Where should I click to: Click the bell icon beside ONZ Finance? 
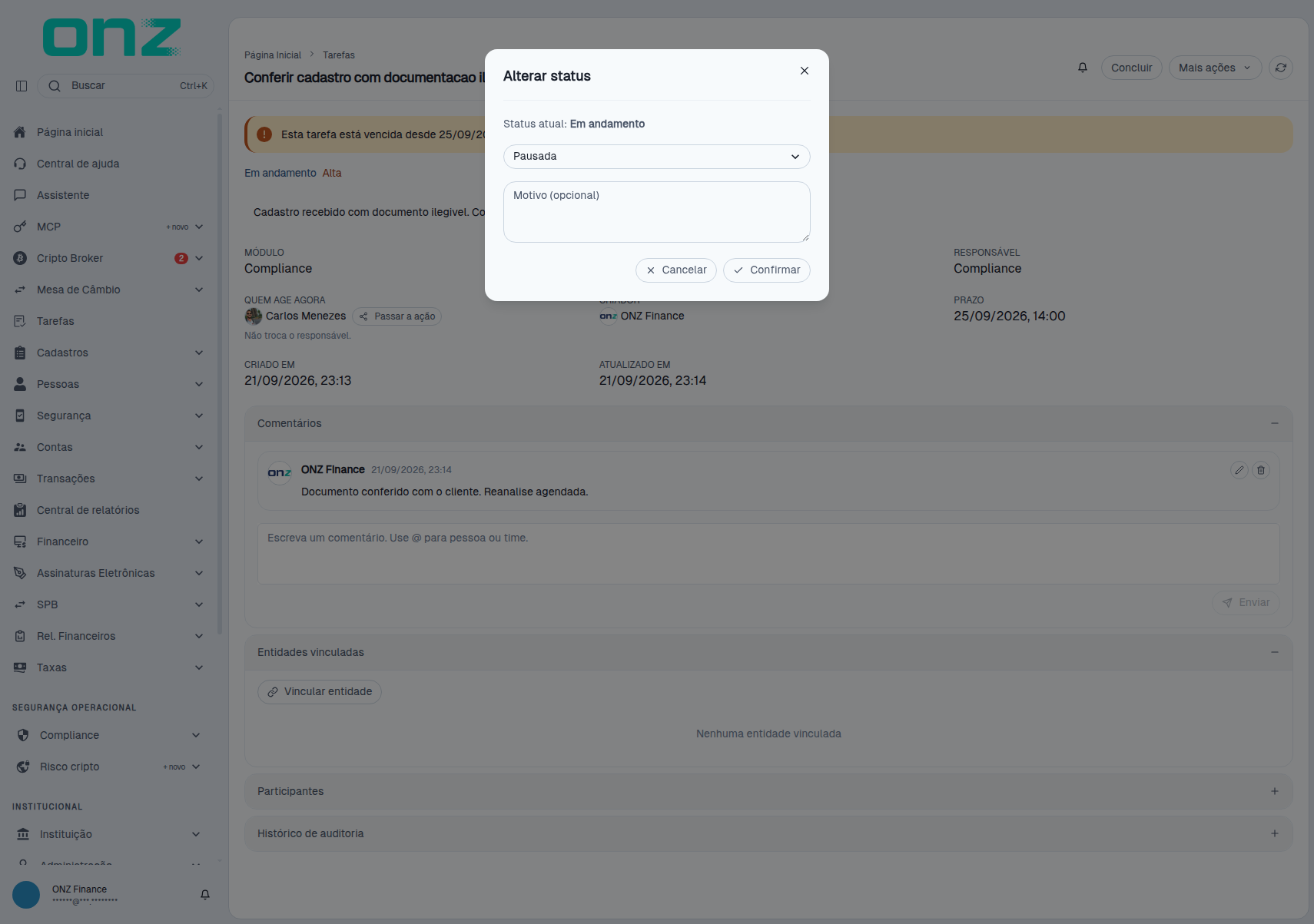coord(205,895)
